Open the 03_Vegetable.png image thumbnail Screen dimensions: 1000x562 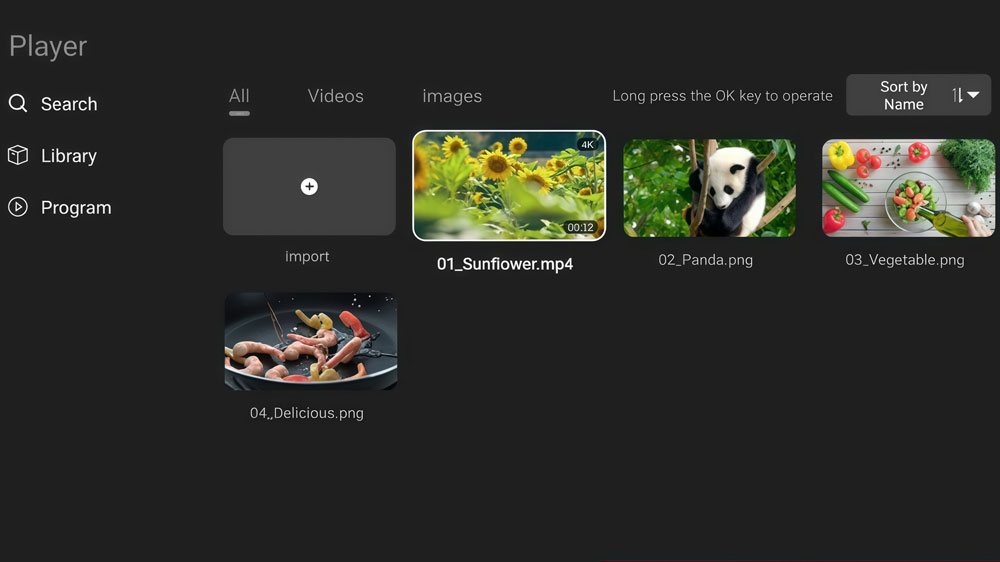pyautogui.click(x=908, y=188)
